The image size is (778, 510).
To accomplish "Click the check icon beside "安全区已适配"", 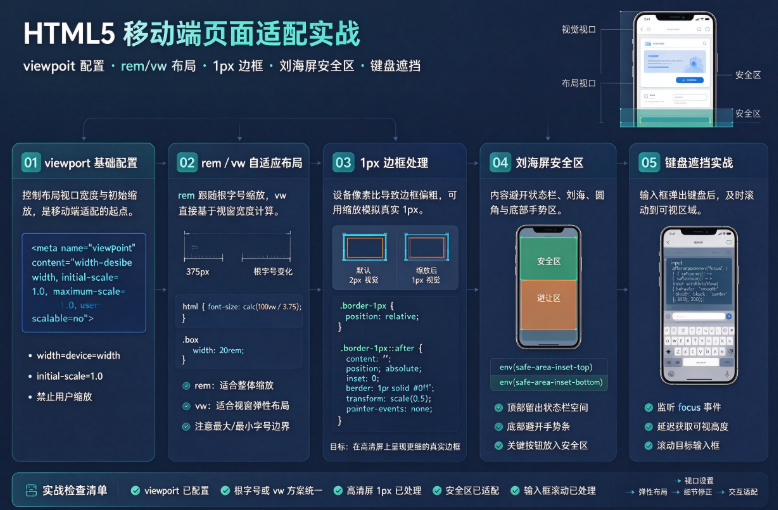I will coord(437,491).
